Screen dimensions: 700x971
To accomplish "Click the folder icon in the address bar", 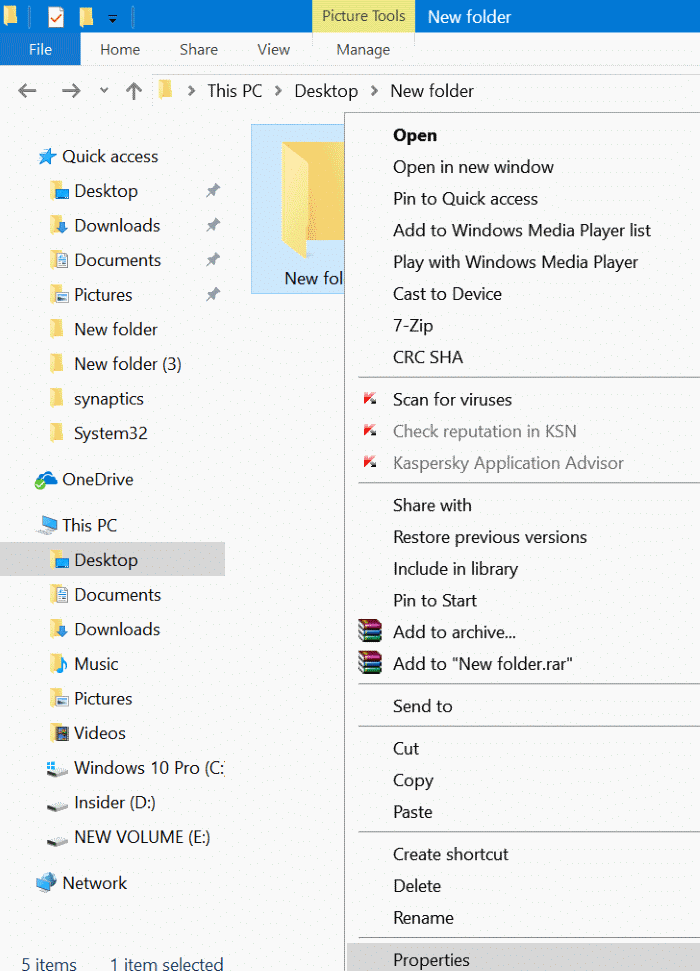I will point(165,90).
